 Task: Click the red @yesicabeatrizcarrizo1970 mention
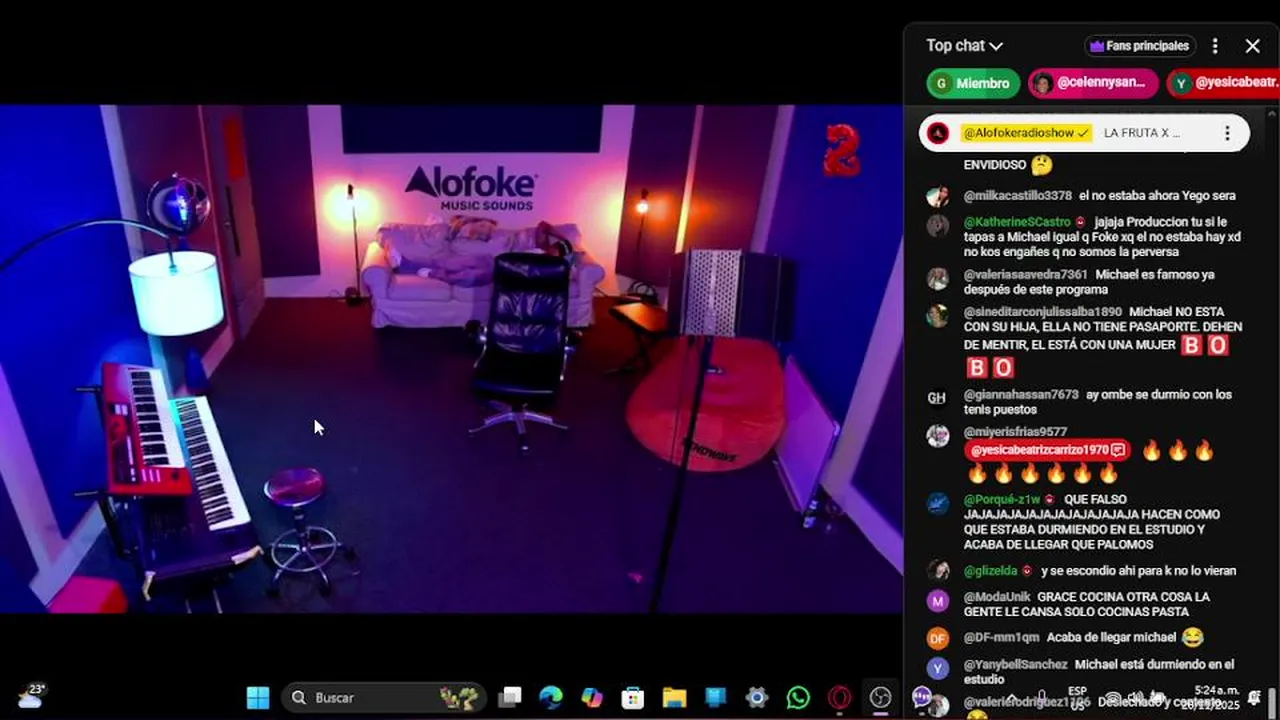pyautogui.click(x=1048, y=451)
